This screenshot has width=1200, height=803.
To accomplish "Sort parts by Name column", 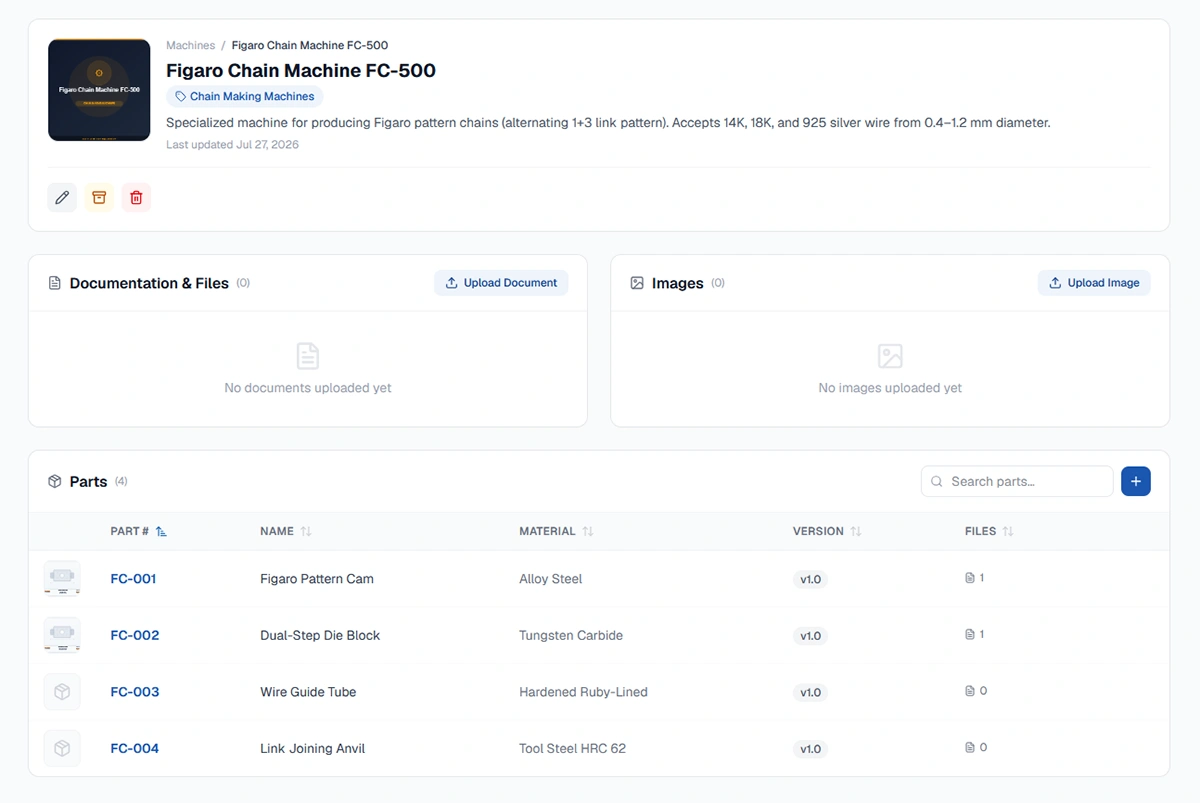I will (286, 531).
